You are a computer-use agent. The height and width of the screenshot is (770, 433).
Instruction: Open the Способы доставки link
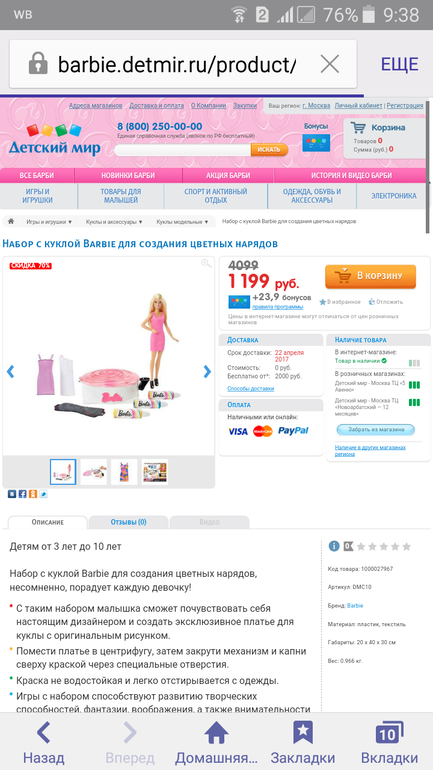[x=250, y=388]
